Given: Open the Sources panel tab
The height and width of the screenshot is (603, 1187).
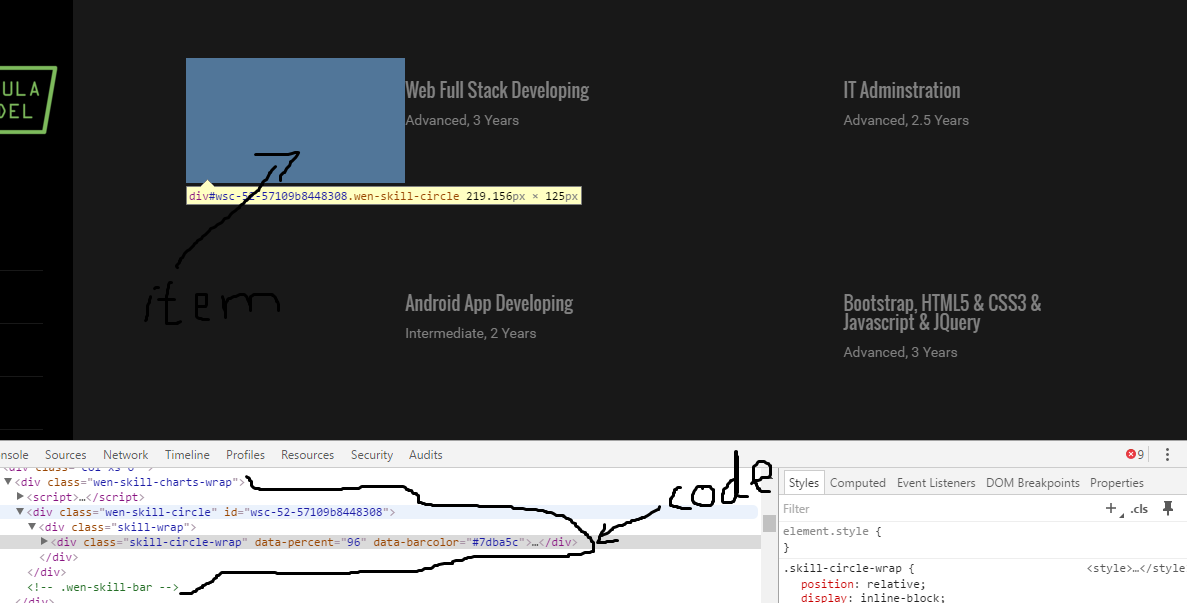Looking at the screenshot, I should pyautogui.click(x=65, y=455).
